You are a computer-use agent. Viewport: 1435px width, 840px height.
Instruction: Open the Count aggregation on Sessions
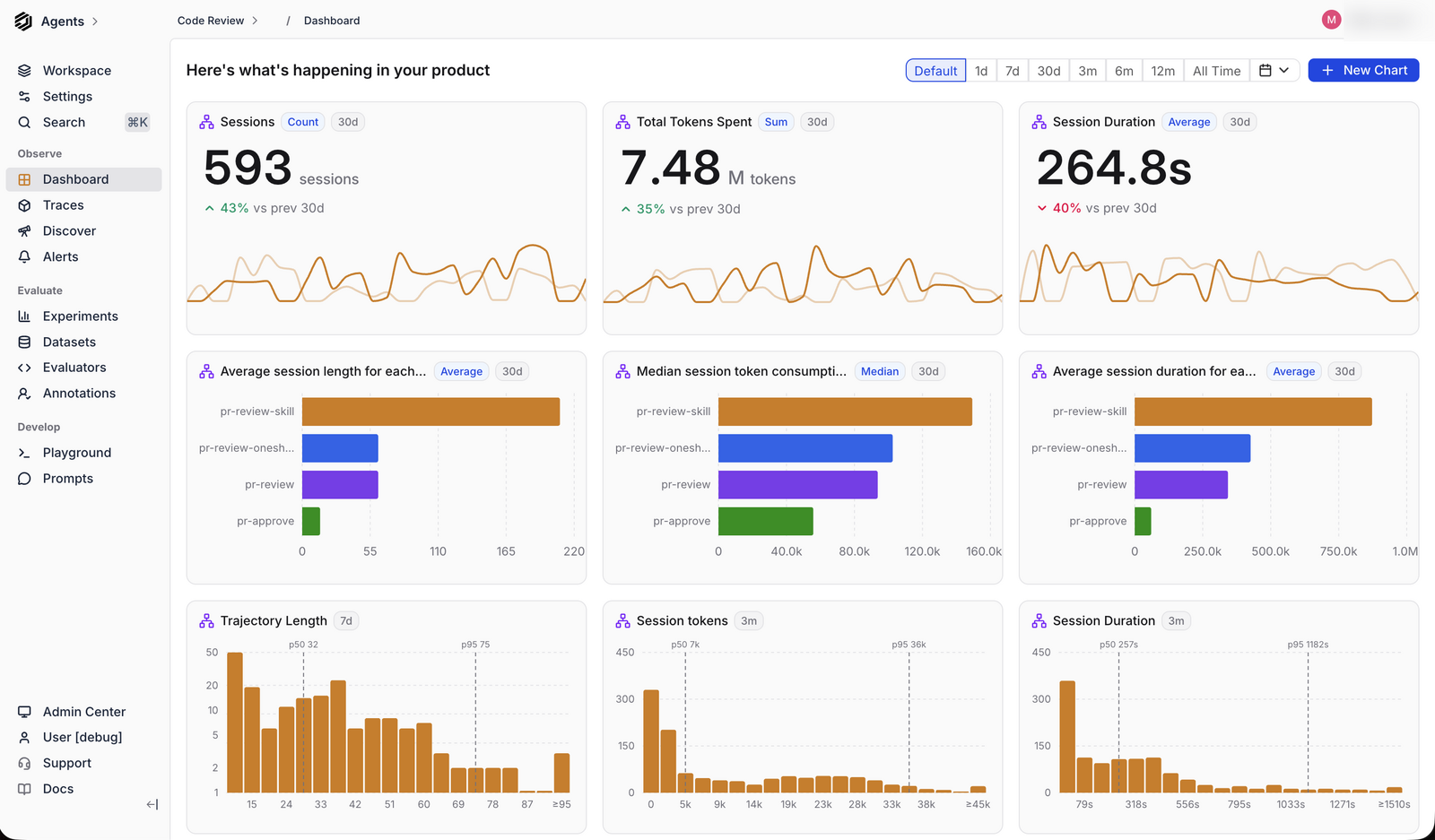pos(303,122)
